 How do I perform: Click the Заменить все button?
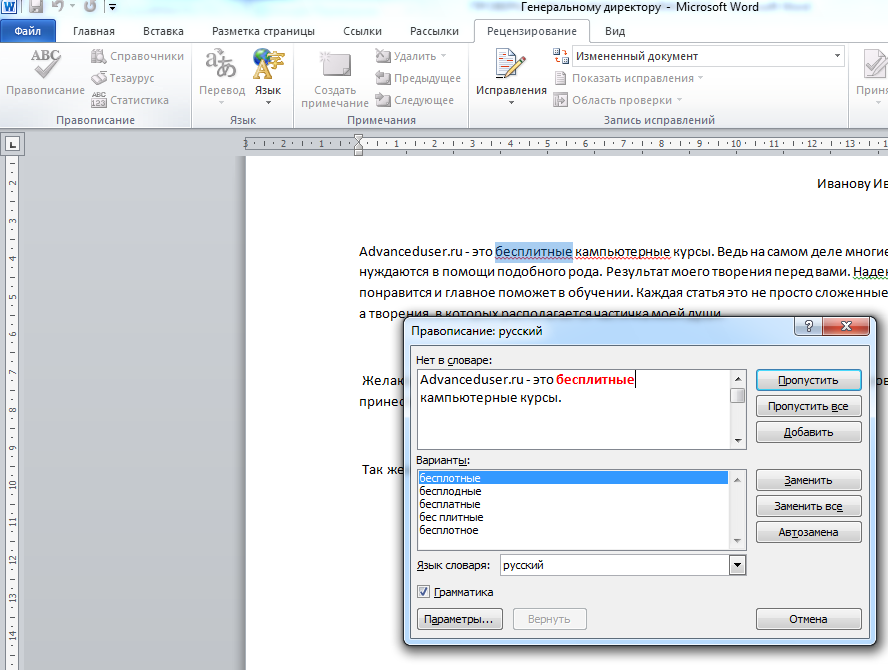click(808, 506)
